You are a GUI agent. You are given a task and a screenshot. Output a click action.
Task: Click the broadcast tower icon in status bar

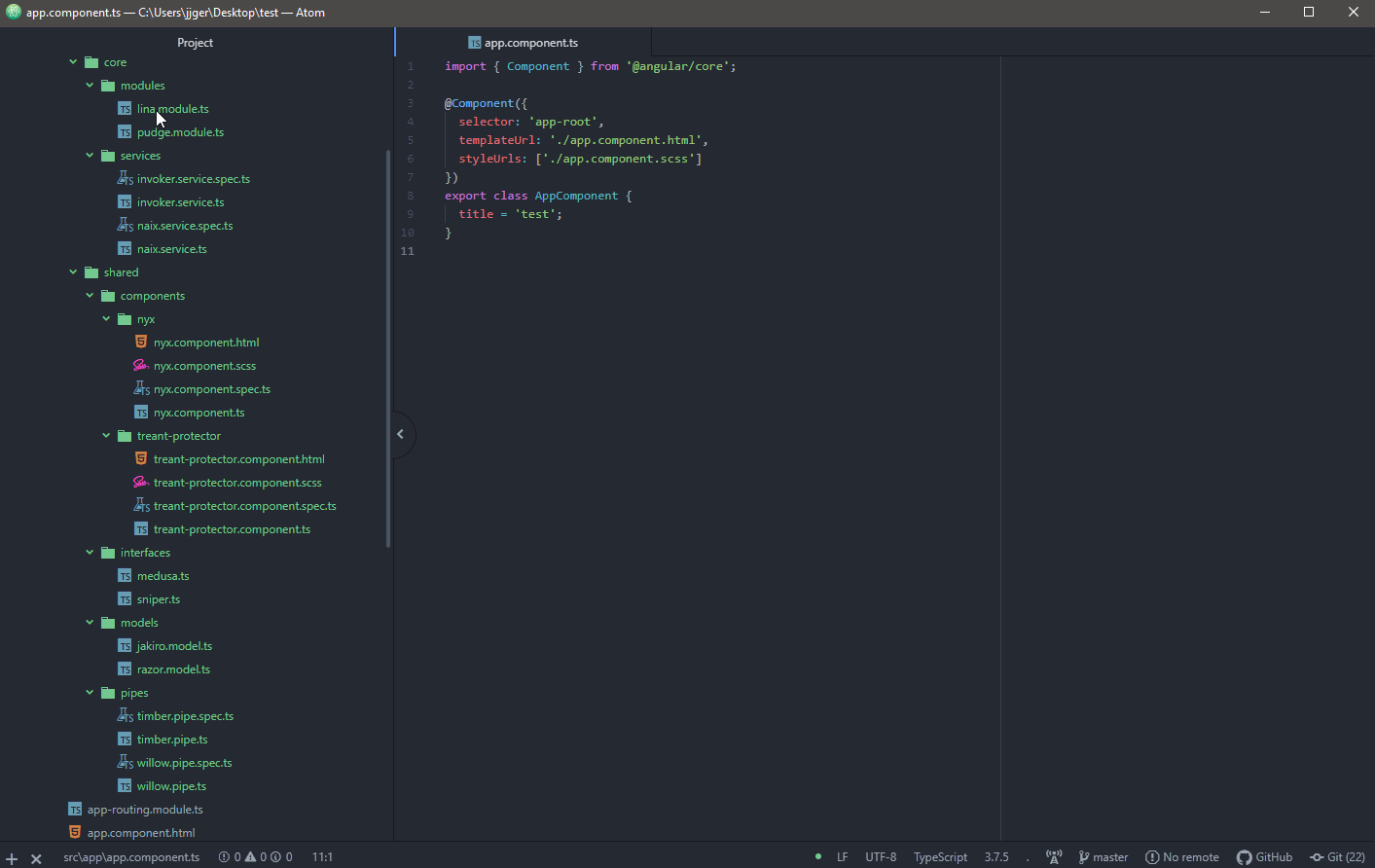[x=1054, y=857]
